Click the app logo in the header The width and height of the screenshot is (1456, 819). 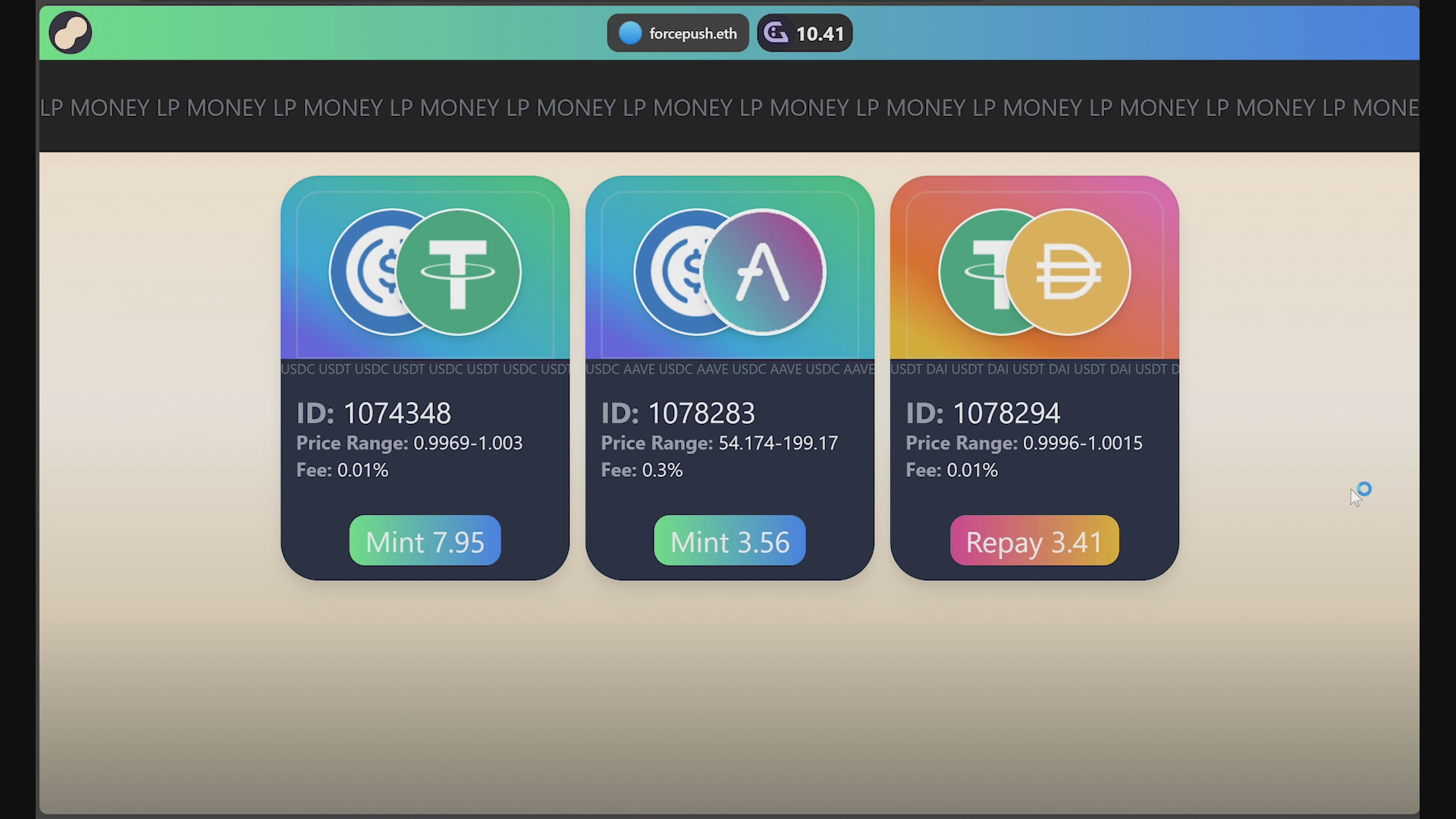[71, 33]
